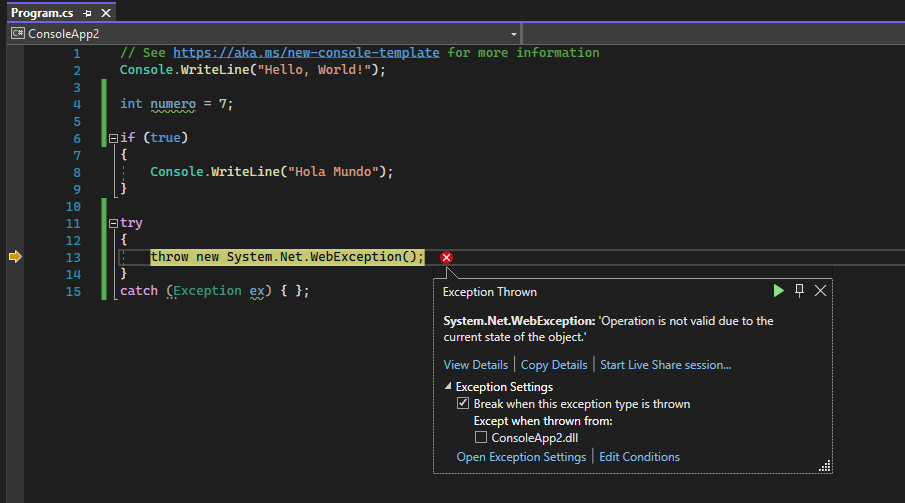This screenshot has height=503, width=905.
Task: Pin the Exception Thrown popup
Action: (x=799, y=291)
